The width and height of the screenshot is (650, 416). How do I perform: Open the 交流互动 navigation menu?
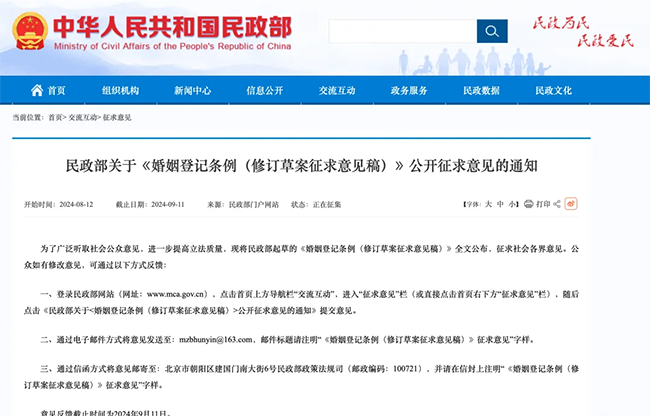click(337, 90)
